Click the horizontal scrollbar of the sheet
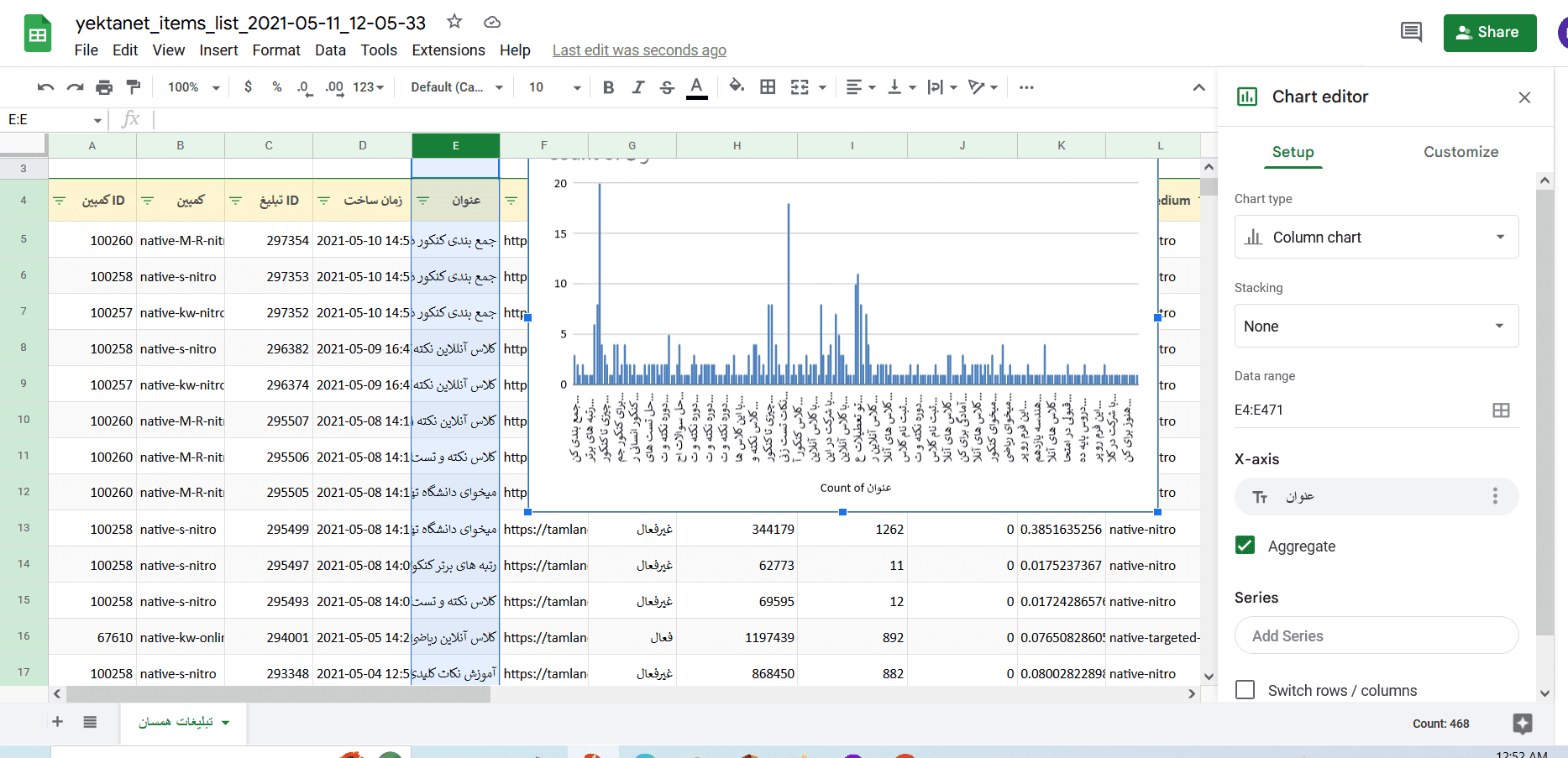The image size is (1568, 758). pos(279,694)
